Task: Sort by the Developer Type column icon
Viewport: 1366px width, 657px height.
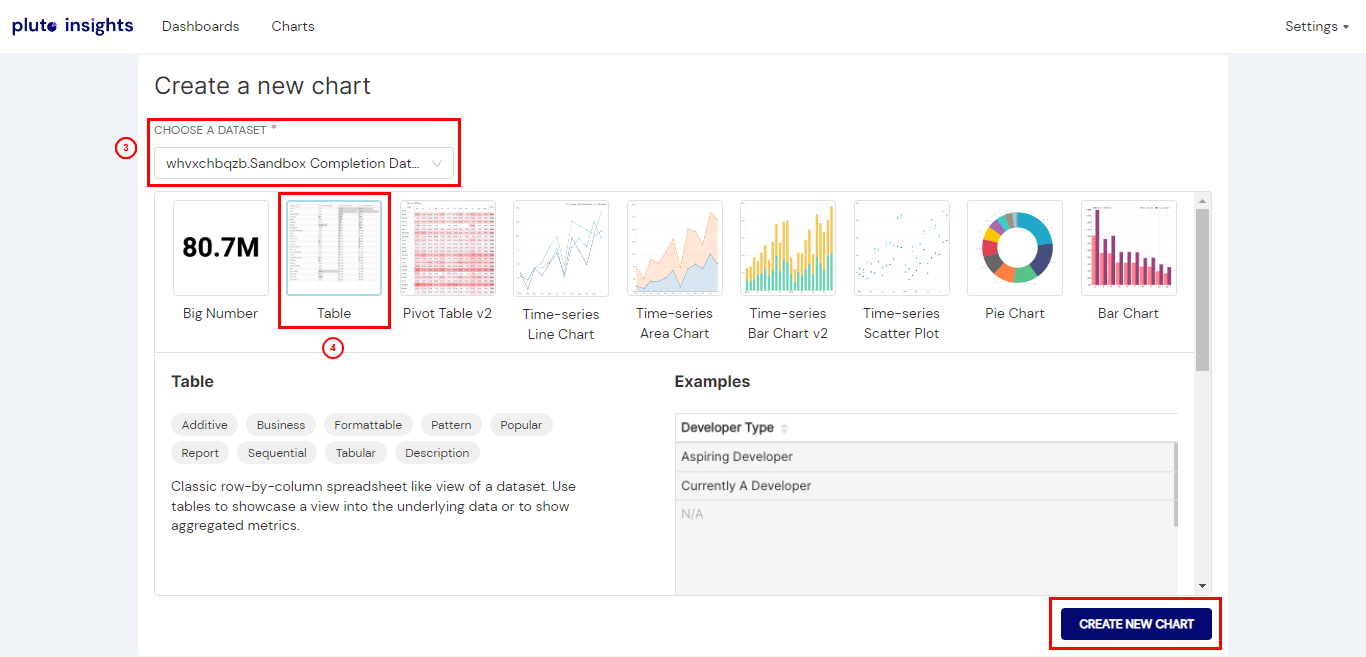Action: 784,428
